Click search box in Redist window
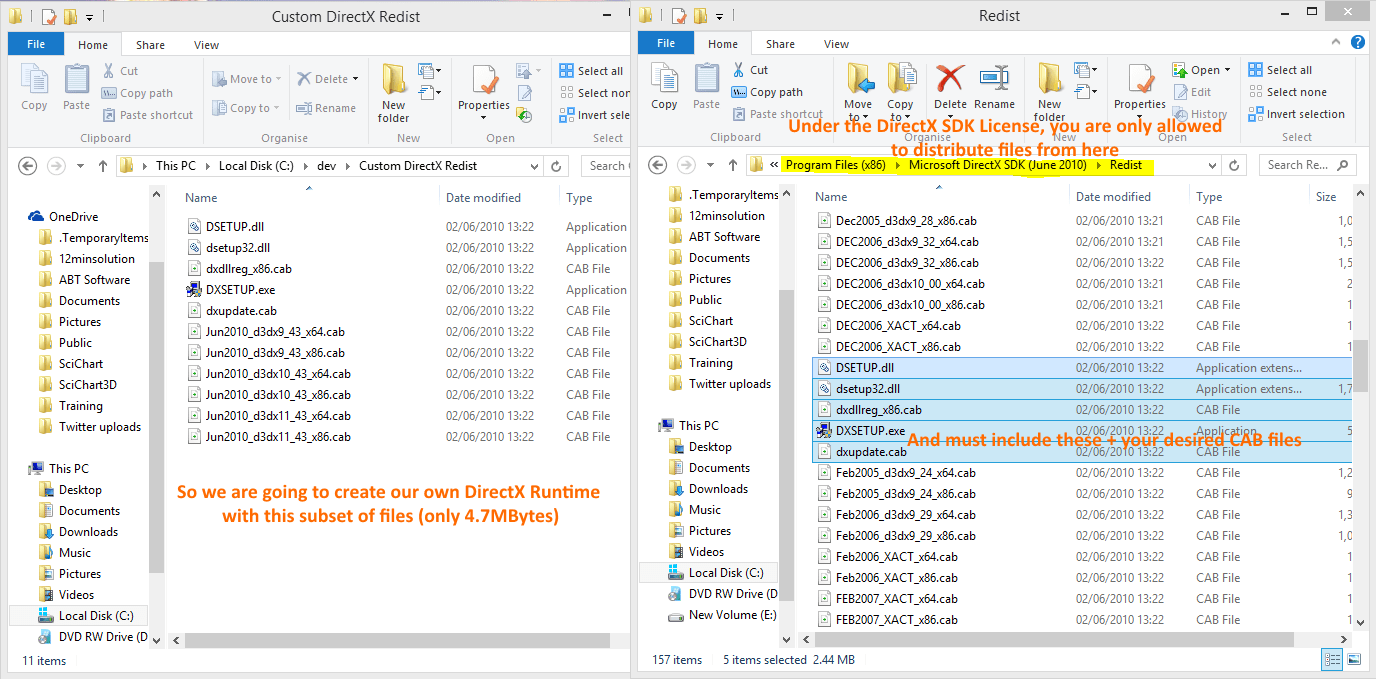This screenshot has width=1376, height=679. click(1309, 165)
